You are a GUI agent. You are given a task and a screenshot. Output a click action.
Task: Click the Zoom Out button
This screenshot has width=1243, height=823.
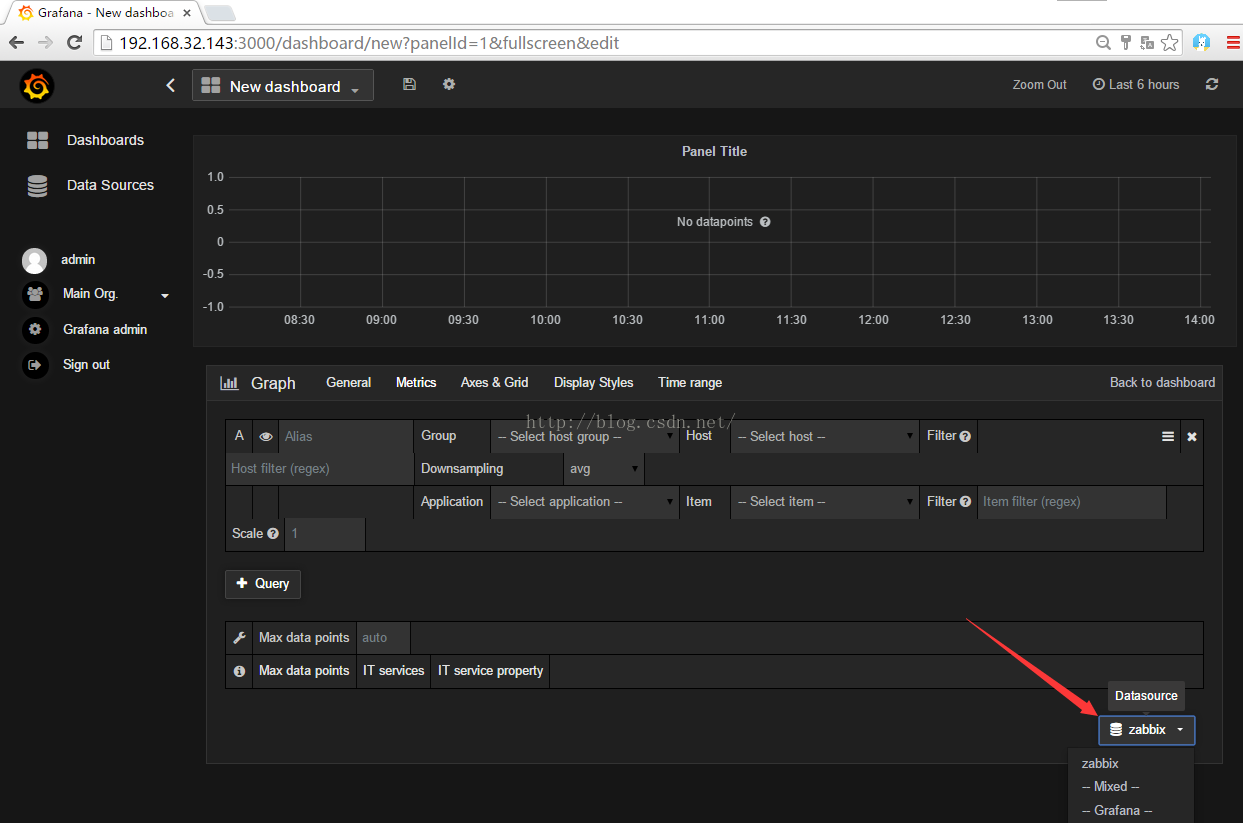[1040, 85]
